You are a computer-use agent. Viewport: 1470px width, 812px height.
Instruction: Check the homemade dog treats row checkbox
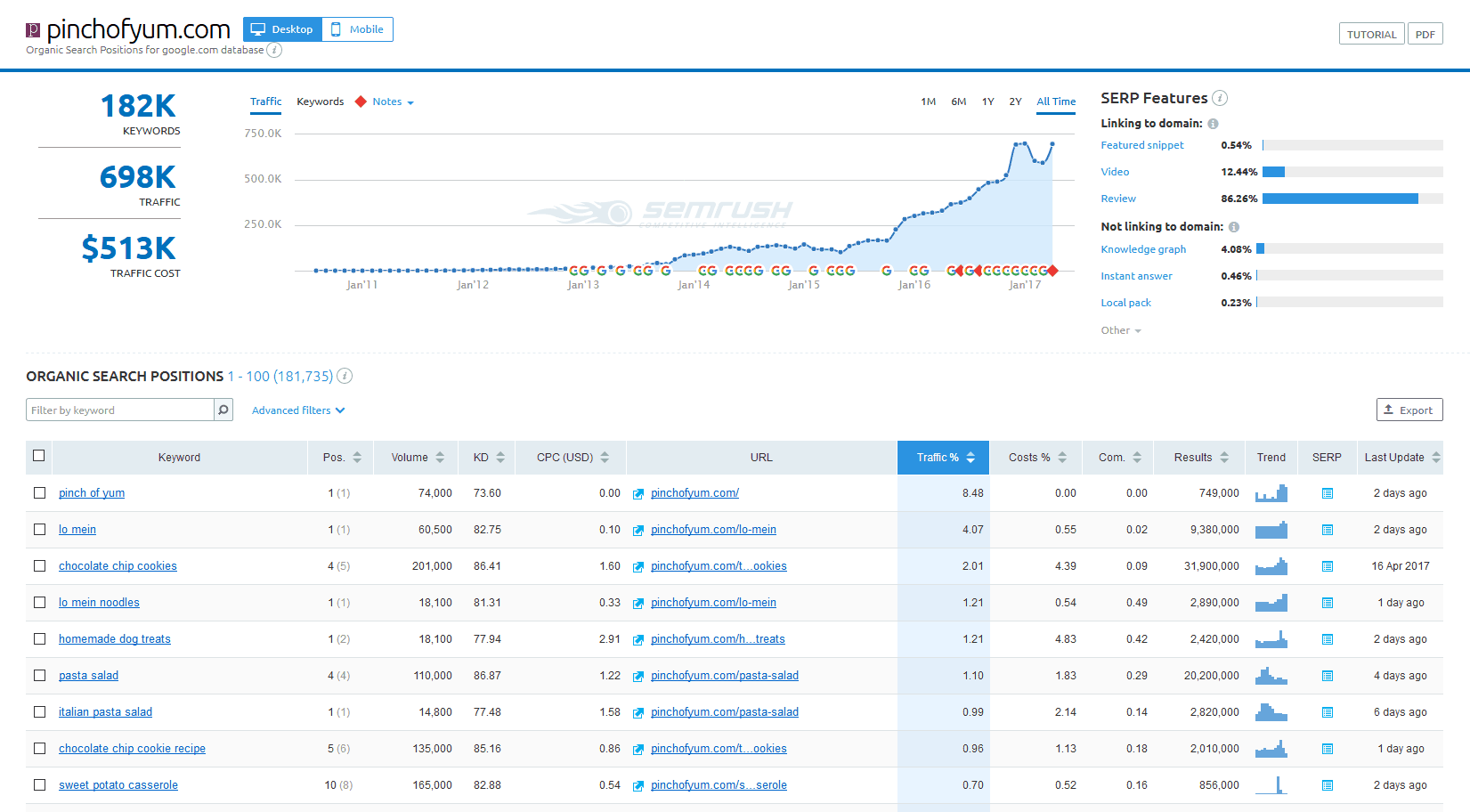point(39,638)
